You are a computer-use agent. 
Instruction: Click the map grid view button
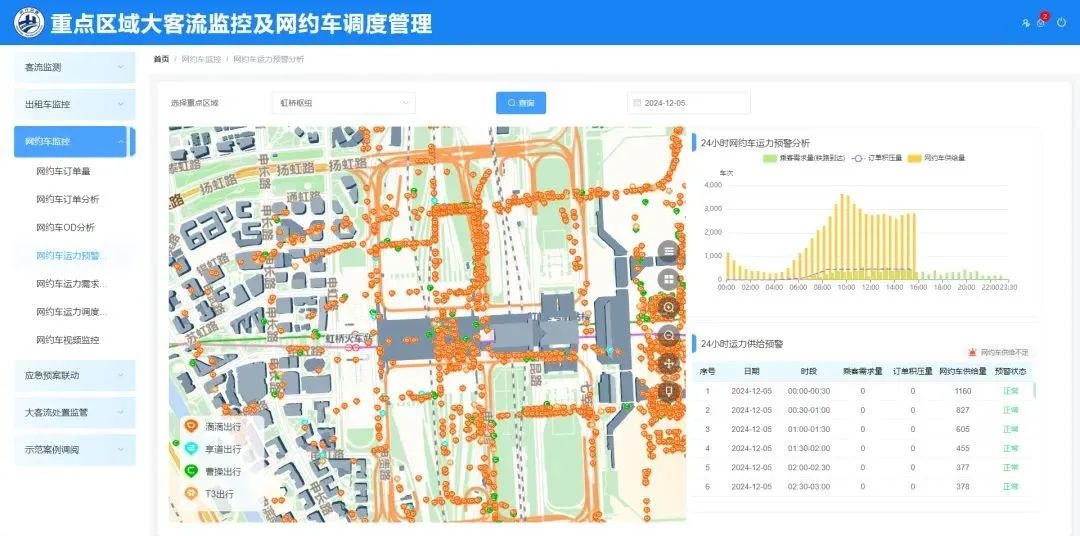(669, 280)
